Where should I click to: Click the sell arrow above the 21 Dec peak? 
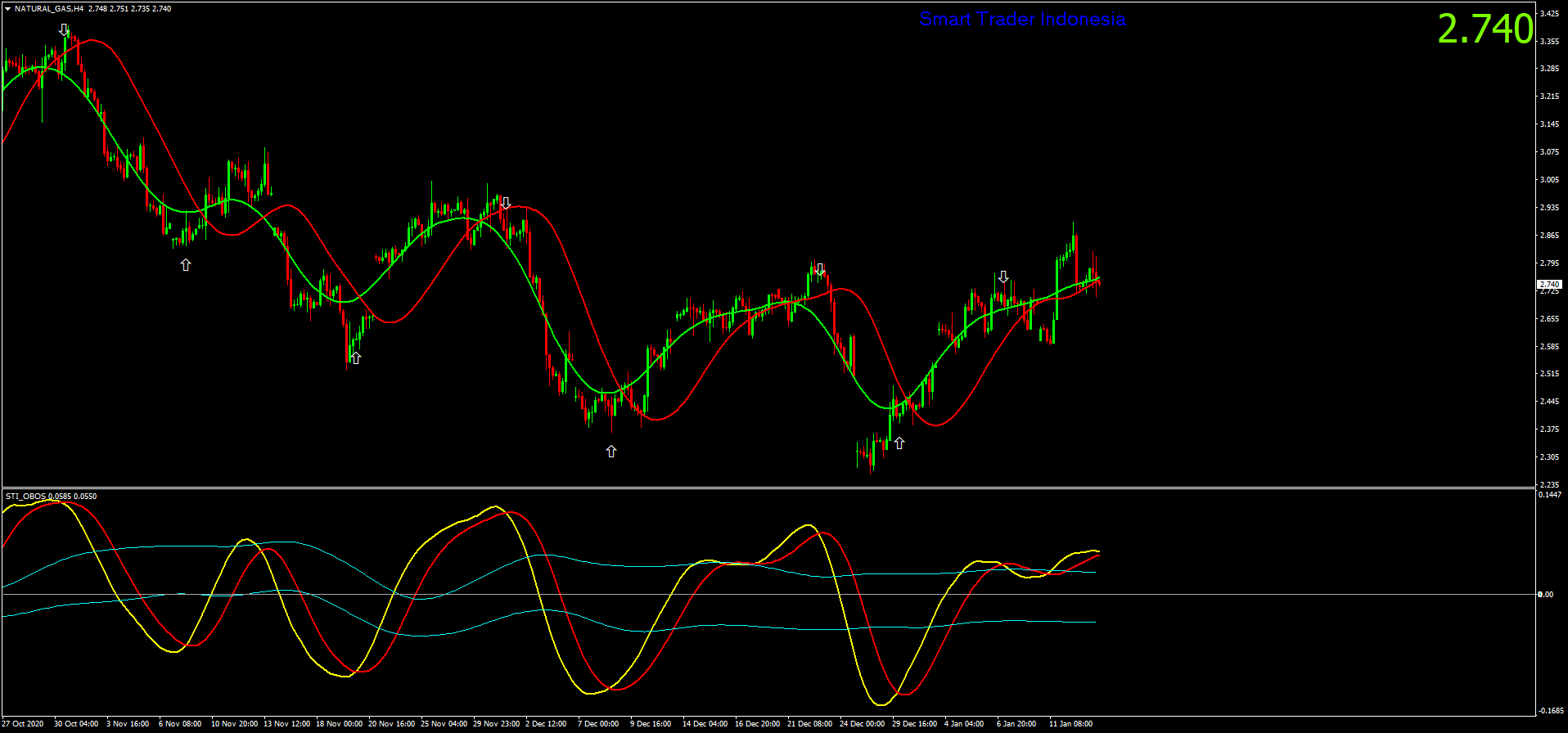click(x=820, y=269)
